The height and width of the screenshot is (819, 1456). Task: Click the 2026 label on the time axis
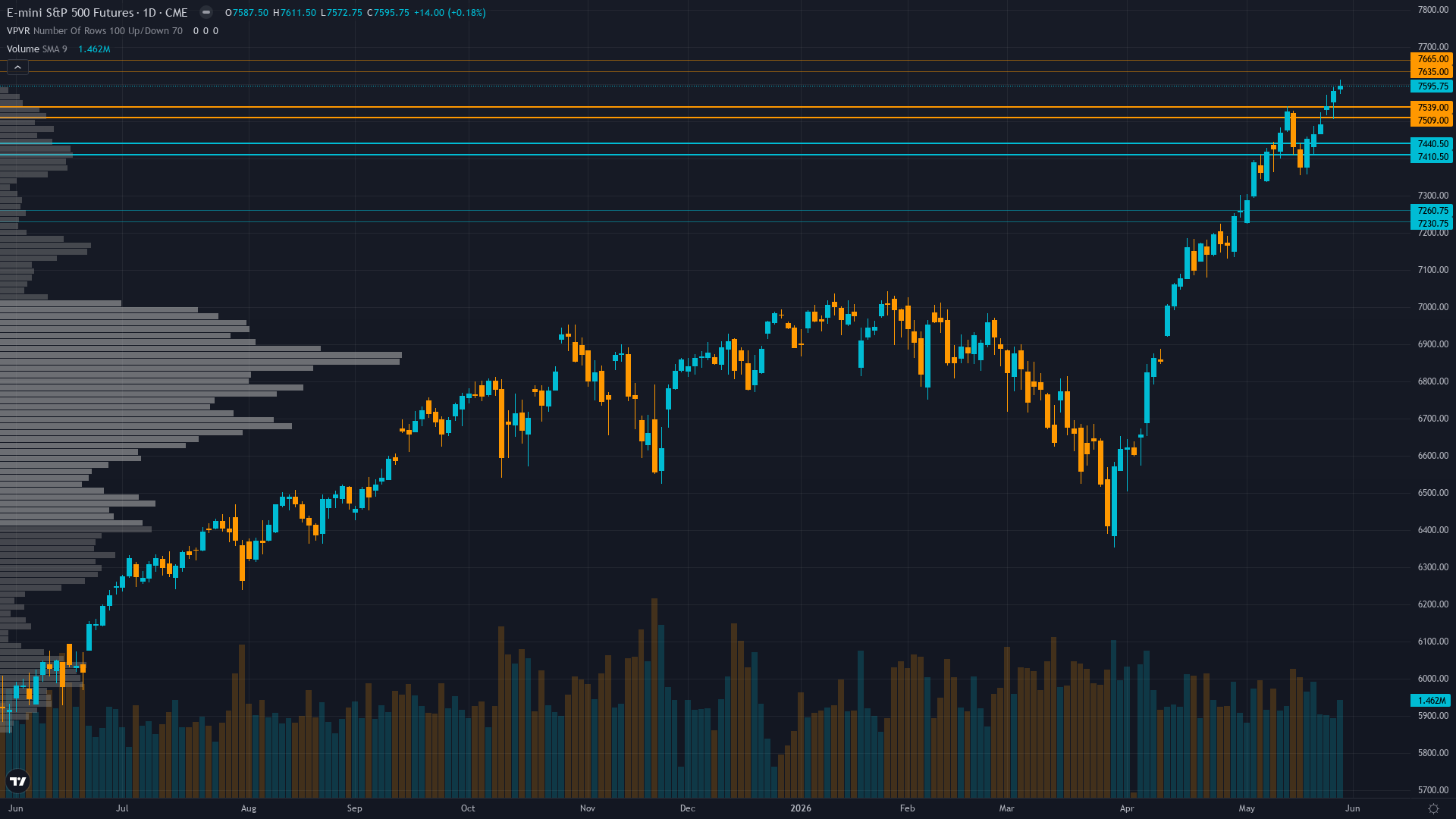[x=801, y=808]
